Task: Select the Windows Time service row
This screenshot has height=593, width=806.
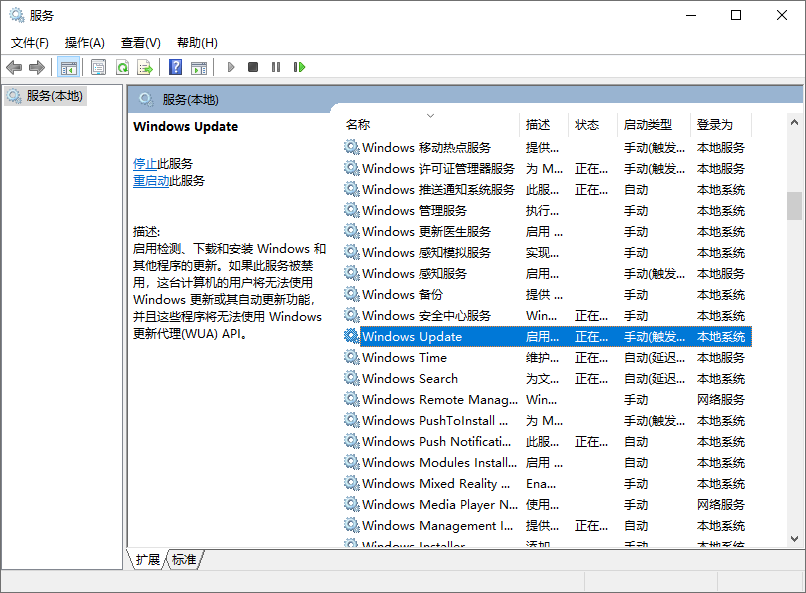Action: coord(420,357)
